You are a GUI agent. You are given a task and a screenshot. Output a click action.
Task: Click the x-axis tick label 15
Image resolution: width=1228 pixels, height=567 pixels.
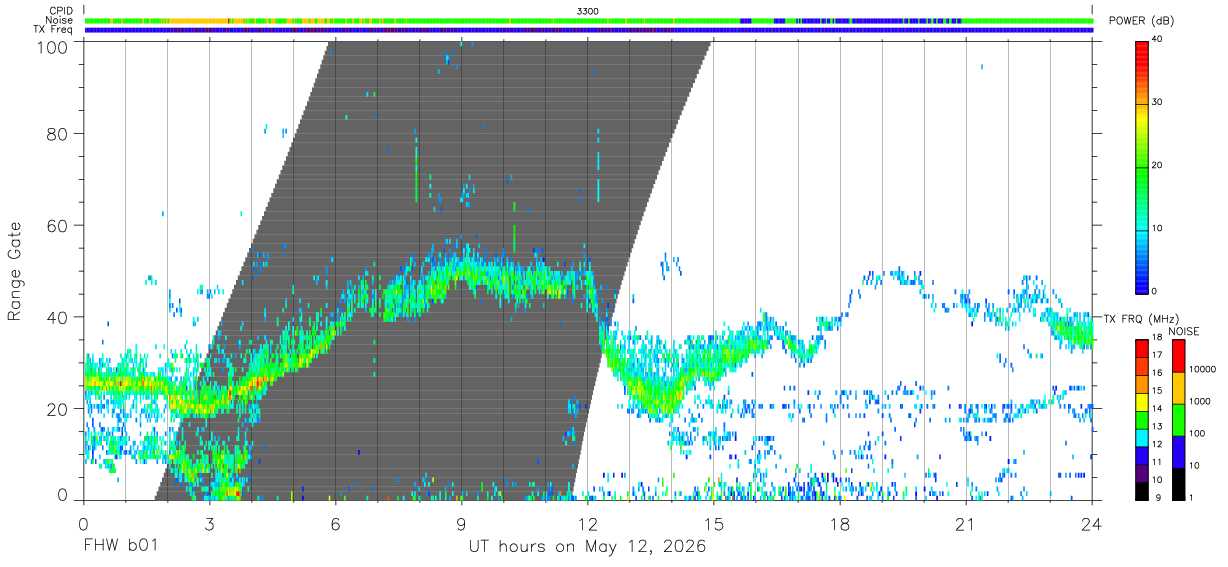(x=714, y=523)
